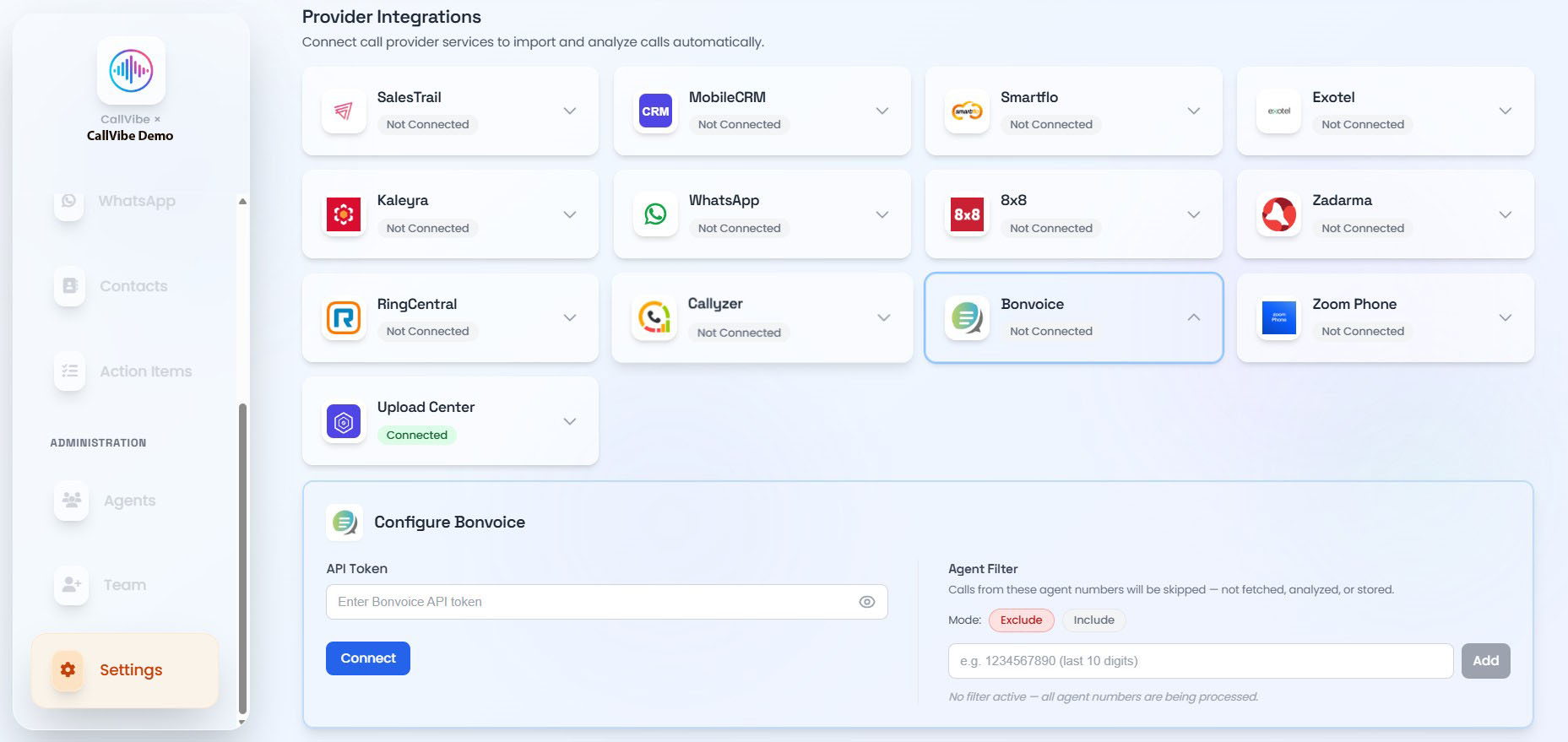Click the 'No filter active' status note
This screenshot has width=1568, height=742.
[x=1104, y=697]
